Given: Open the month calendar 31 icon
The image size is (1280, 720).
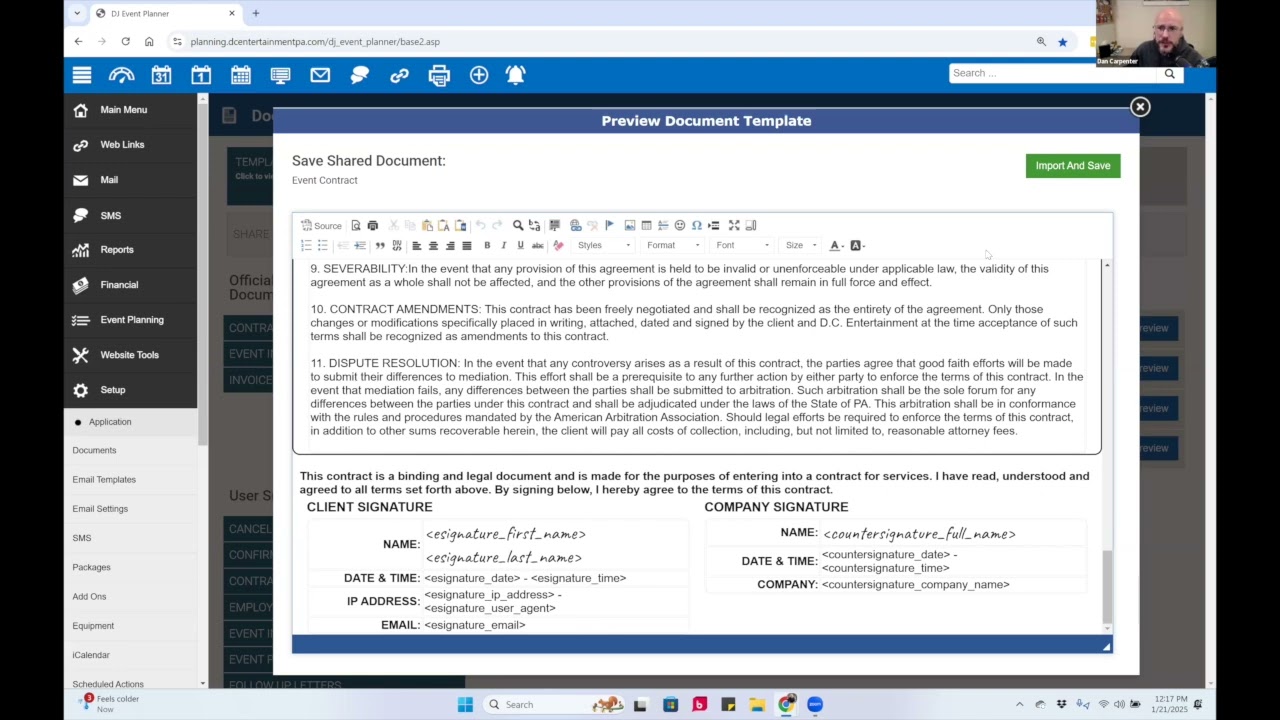Looking at the screenshot, I should tap(161, 75).
